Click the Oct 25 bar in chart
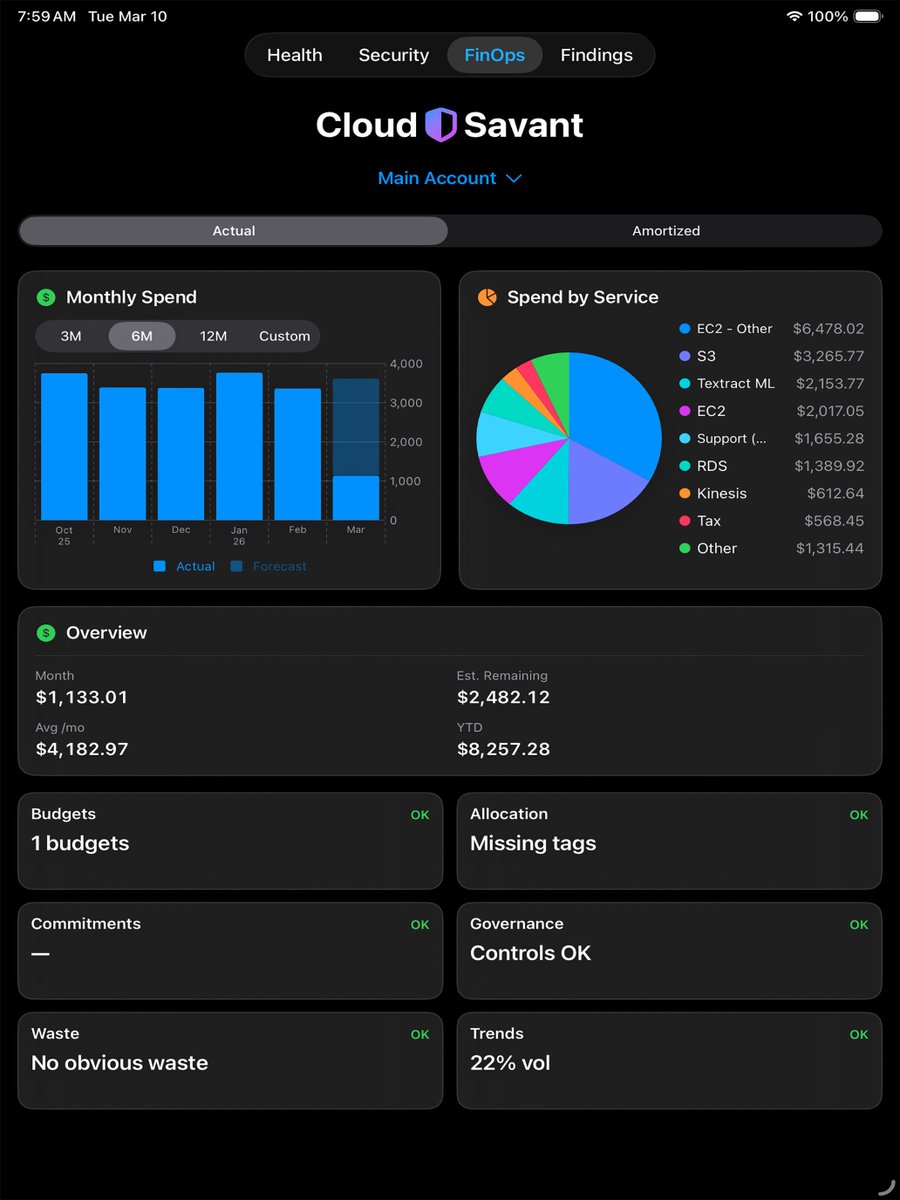This screenshot has height=1200, width=900. point(64,447)
